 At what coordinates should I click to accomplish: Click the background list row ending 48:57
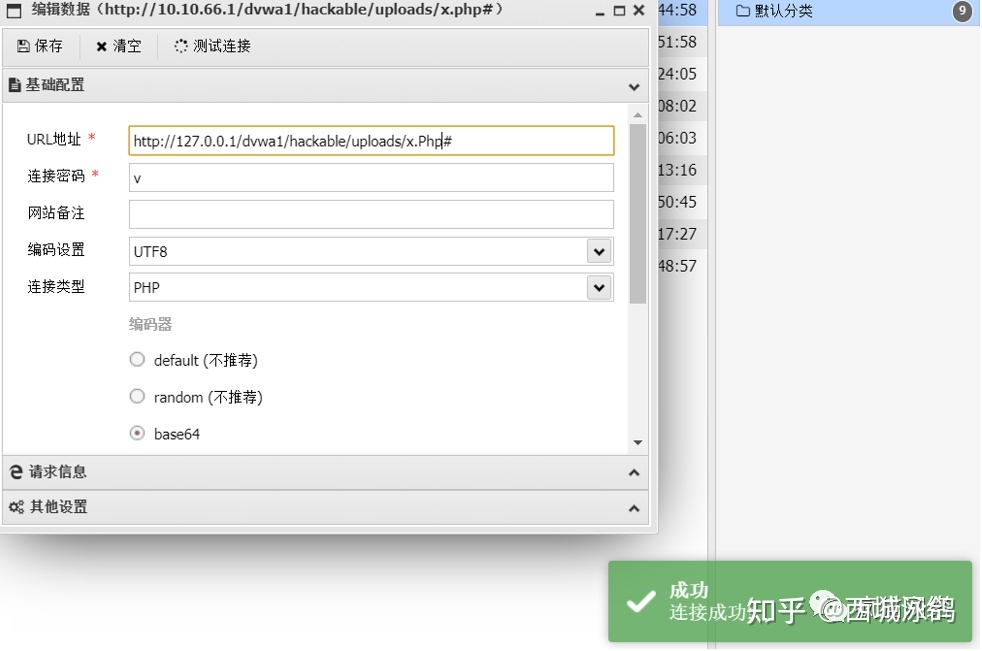tap(682, 266)
